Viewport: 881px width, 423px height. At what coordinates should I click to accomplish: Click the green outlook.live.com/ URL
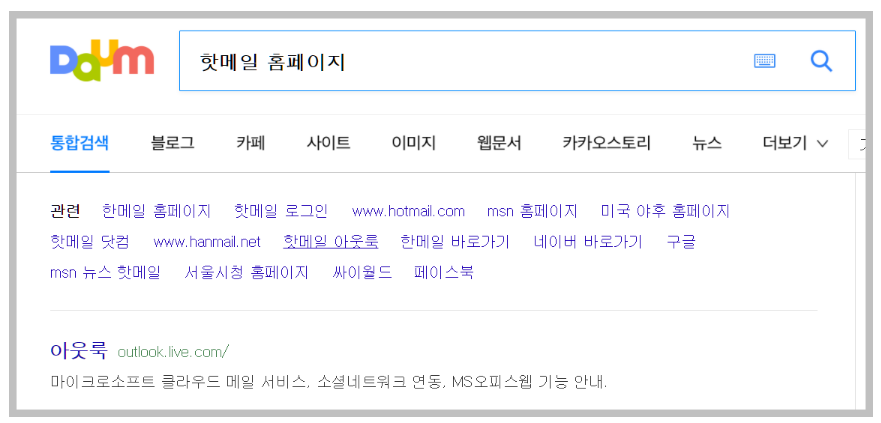[173, 352]
